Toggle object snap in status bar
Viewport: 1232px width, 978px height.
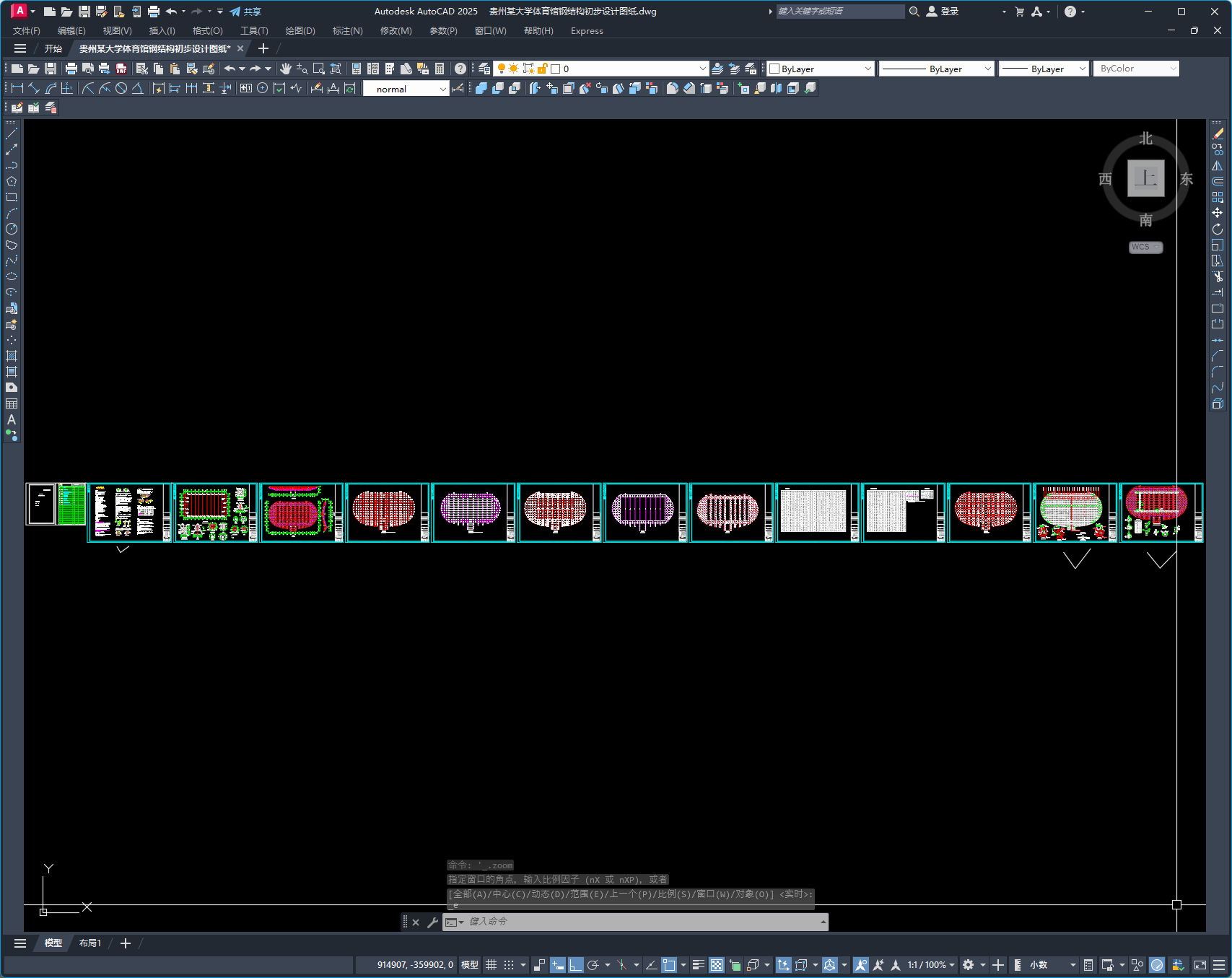pyautogui.click(x=669, y=965)
